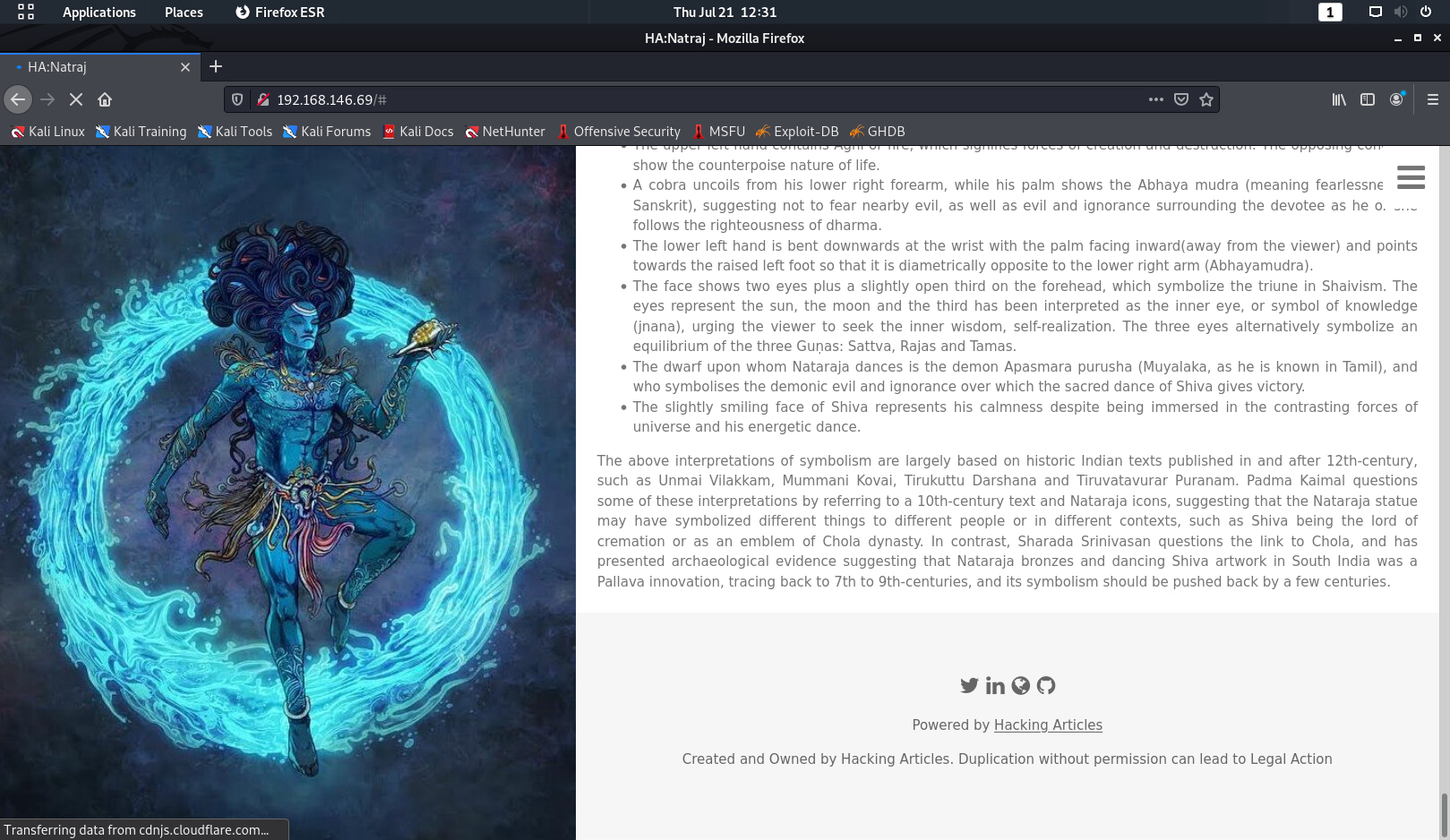The height and width of the screenshot is (840, 1450).
Task: Show sidebars button
Action: coord(1368,99)
